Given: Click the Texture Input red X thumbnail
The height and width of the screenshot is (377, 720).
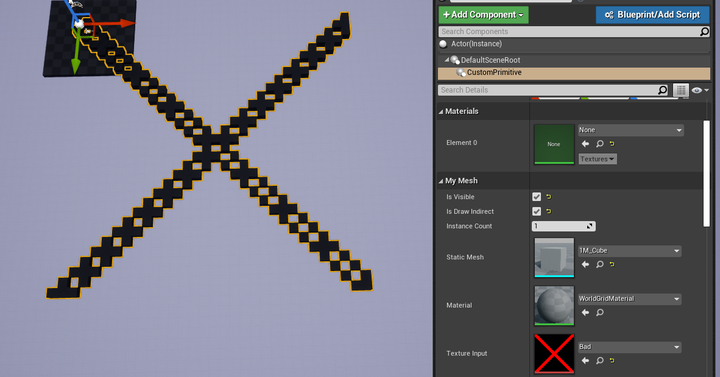Looking at the screenshot, I should (x=554, y=354).
